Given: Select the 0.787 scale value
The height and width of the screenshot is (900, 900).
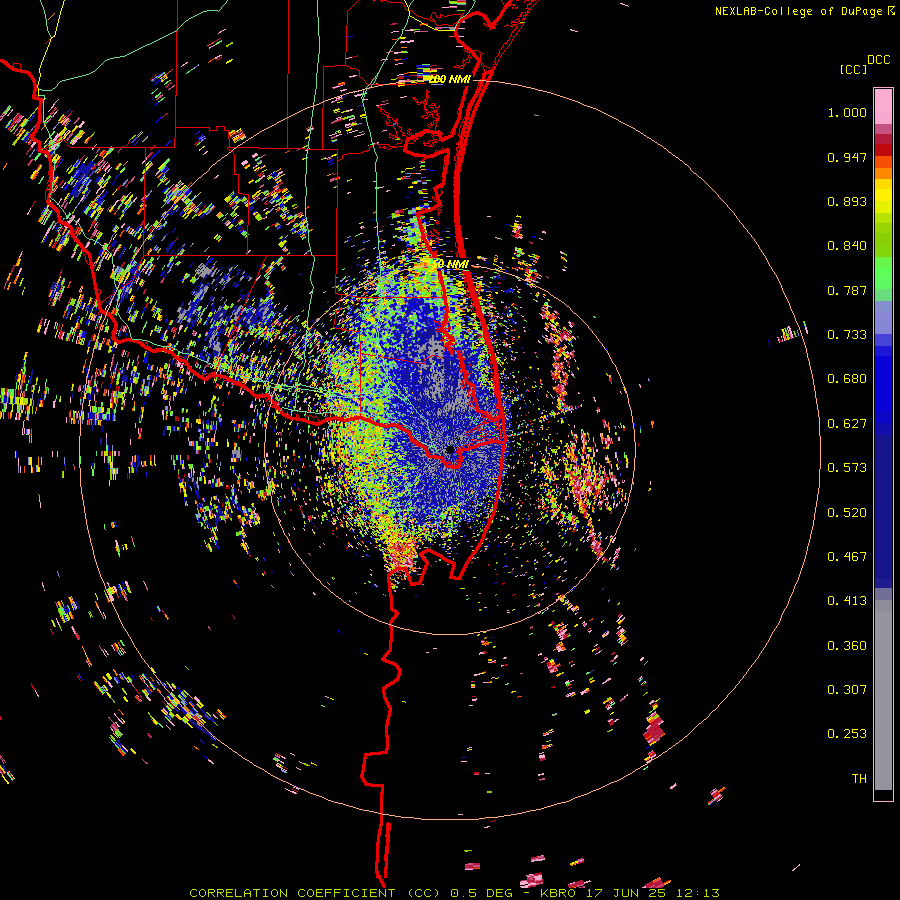Looking at the screenshot, I should click(847, 290).
